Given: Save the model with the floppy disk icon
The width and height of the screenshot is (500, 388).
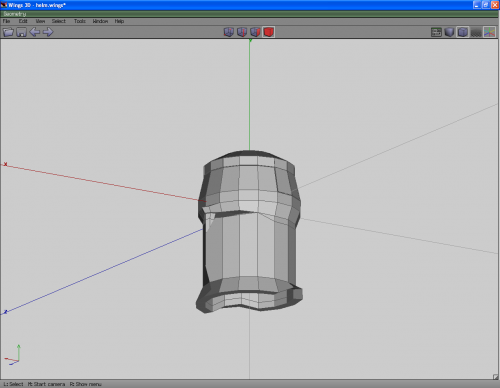Looking at the screenshot, I should 22,32.
